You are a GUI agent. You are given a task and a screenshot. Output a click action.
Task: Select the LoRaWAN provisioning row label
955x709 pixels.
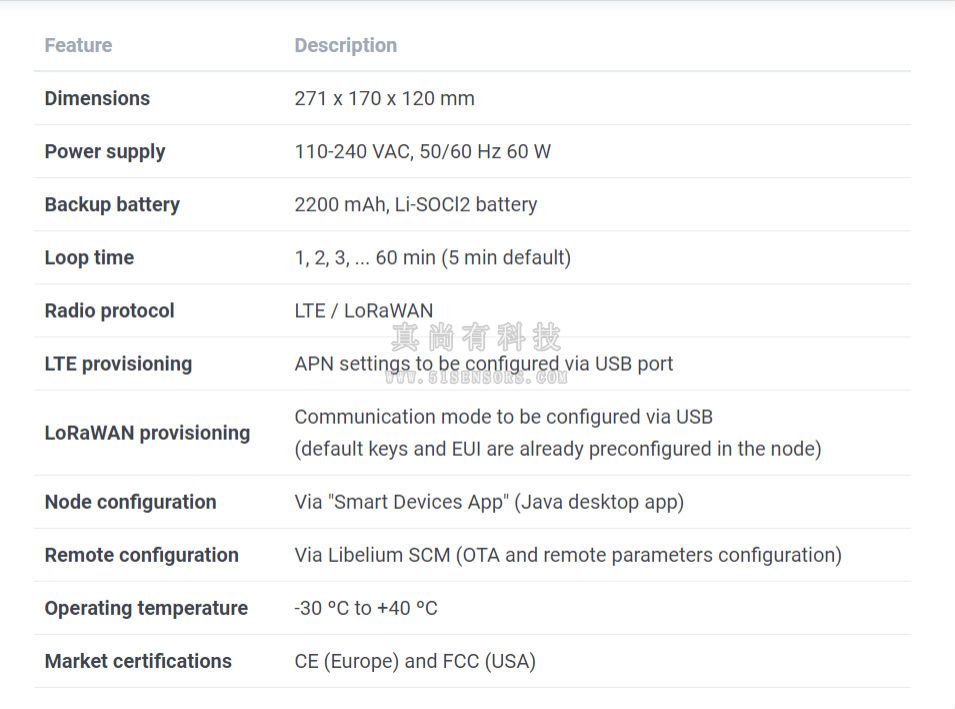coord(147,433)
